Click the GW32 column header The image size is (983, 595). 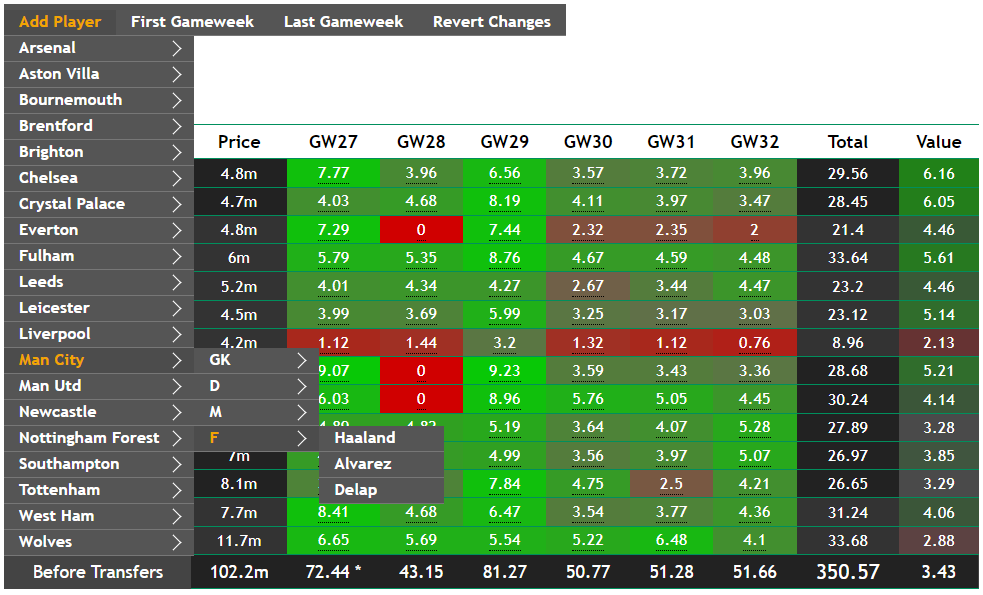pyautogui.click(x=755, y=142)
